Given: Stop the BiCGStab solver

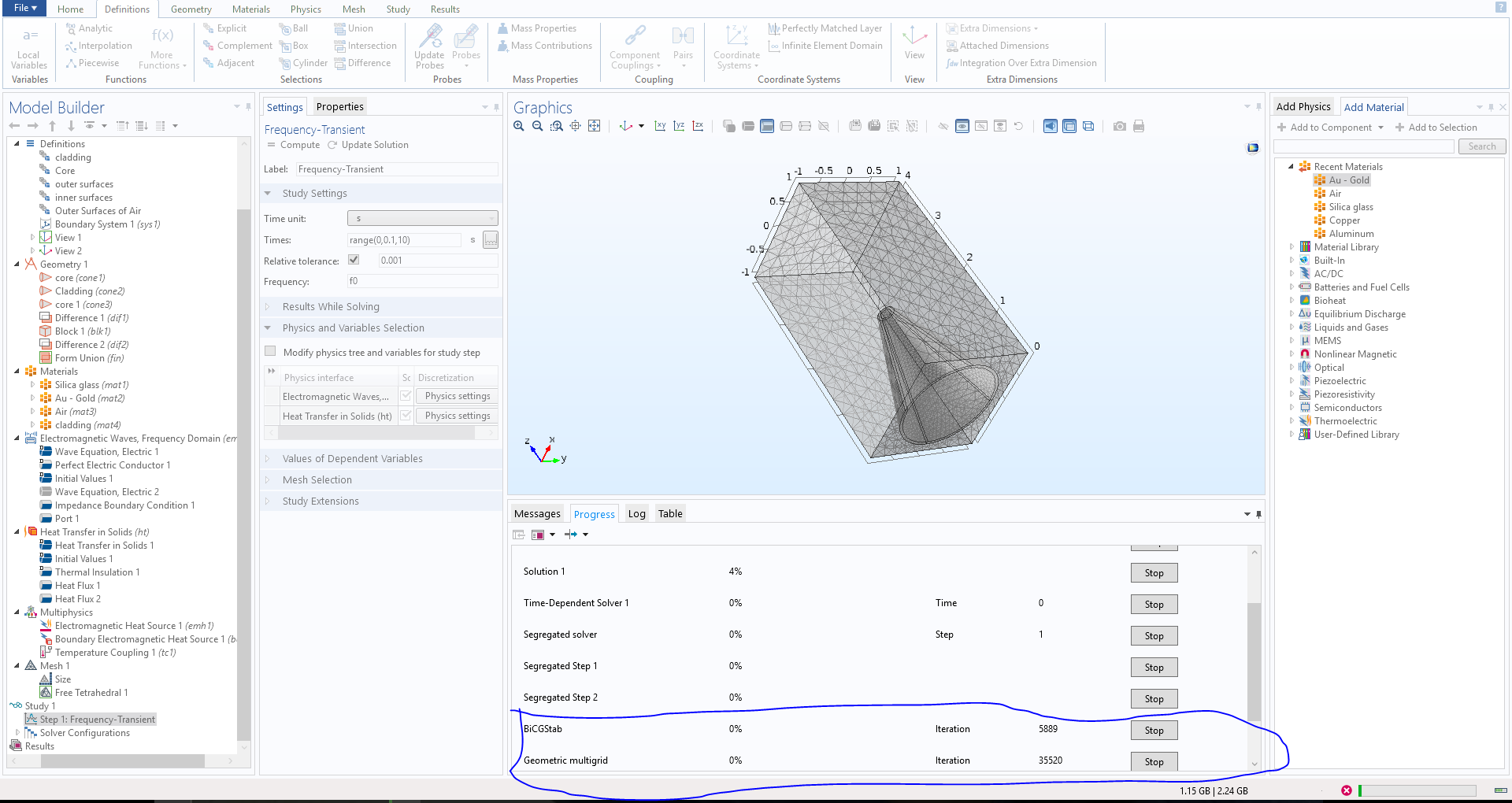Looking at the screenshot, I should 1154,730.
